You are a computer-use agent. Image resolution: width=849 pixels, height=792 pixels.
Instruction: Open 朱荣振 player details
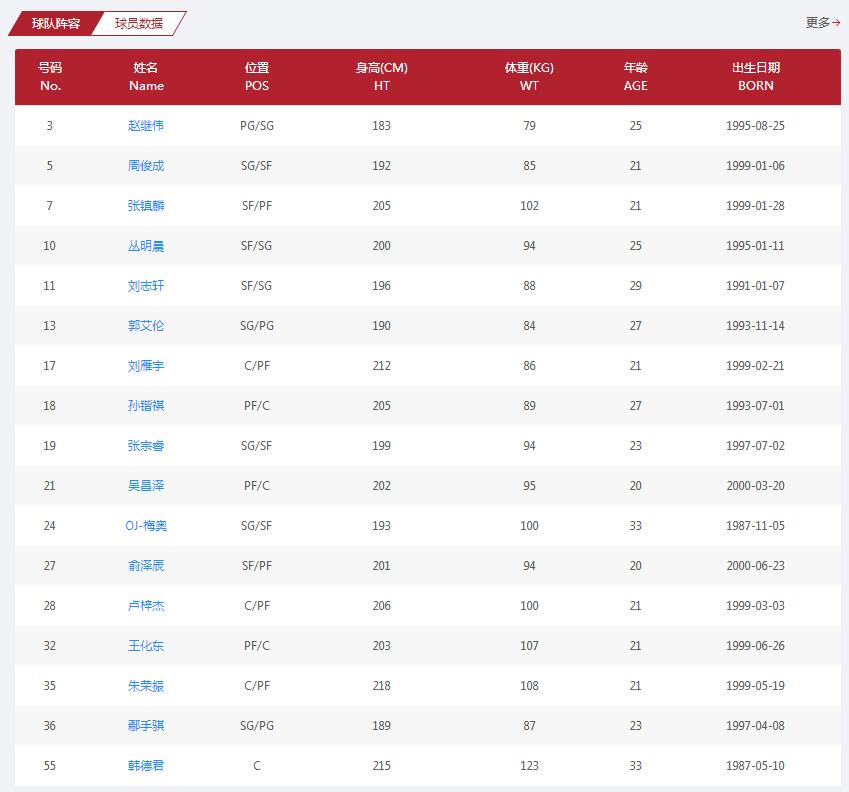tap(146, 686)
